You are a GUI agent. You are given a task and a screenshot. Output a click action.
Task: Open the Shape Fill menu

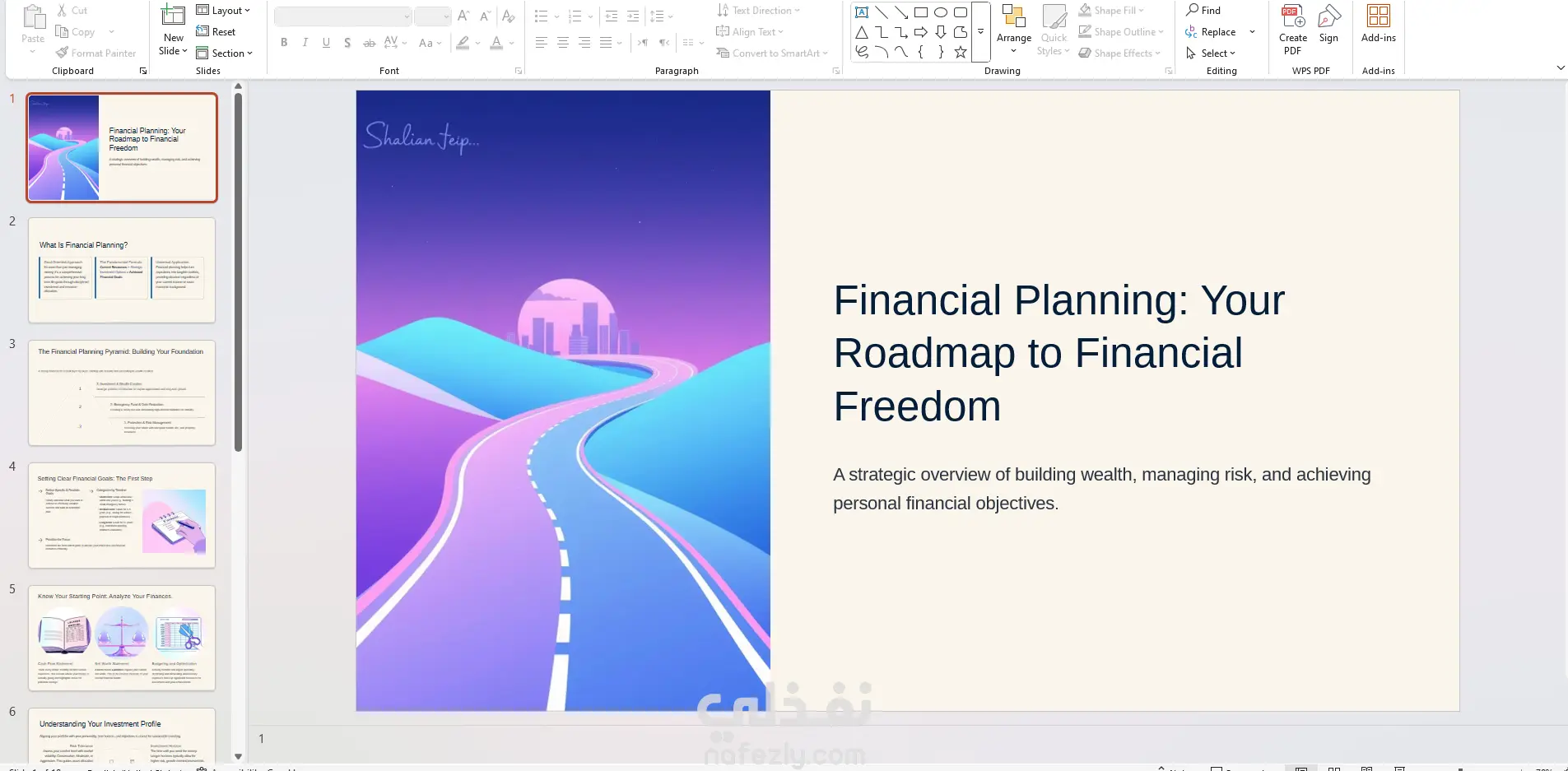tap(1111, 11)
